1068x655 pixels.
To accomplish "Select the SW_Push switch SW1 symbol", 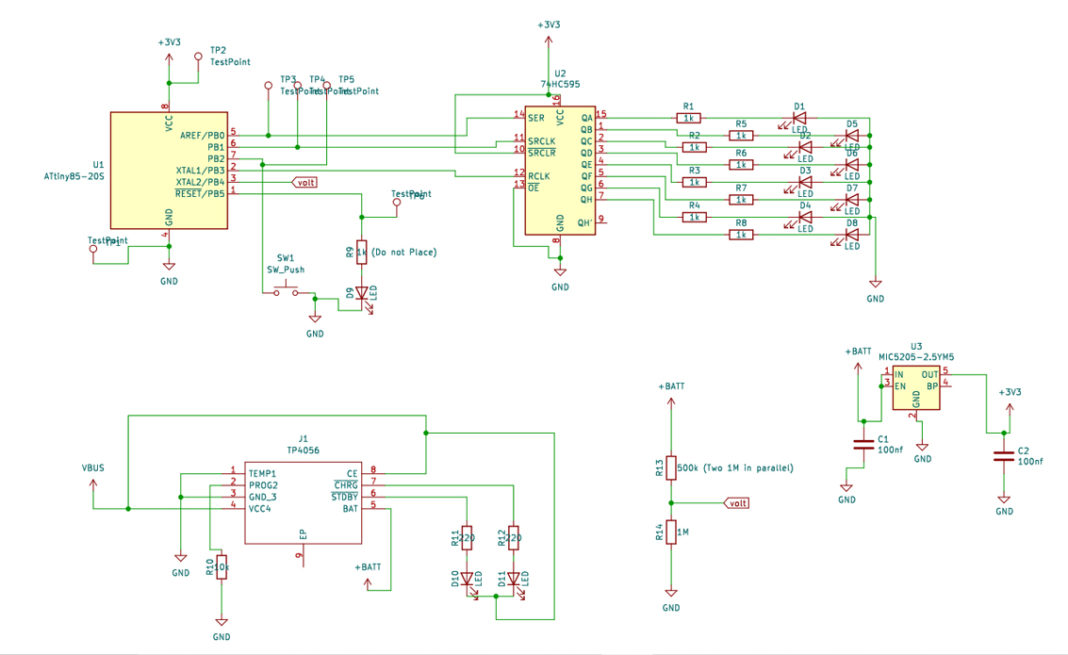I will [x=285, y=292].
